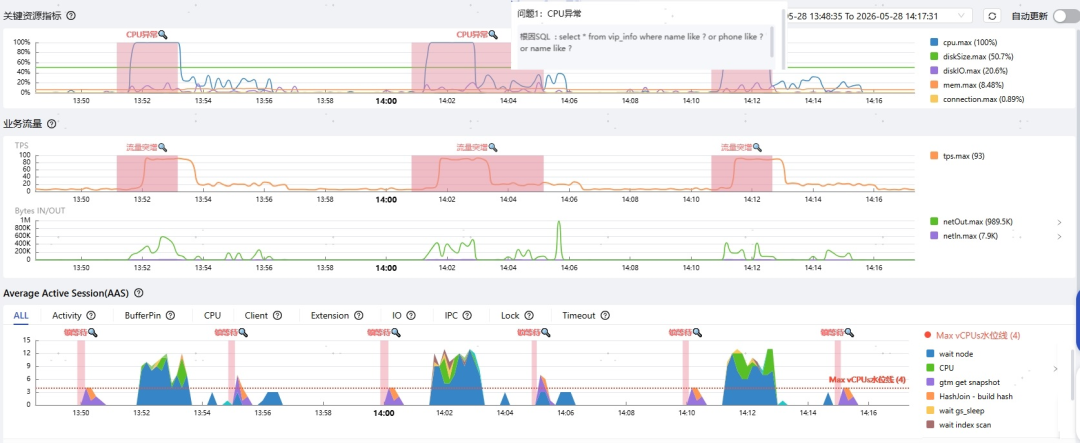Screen dimensions: 1080x443
Task: Click help icon next to Lock tab
Action: point(528,316)
